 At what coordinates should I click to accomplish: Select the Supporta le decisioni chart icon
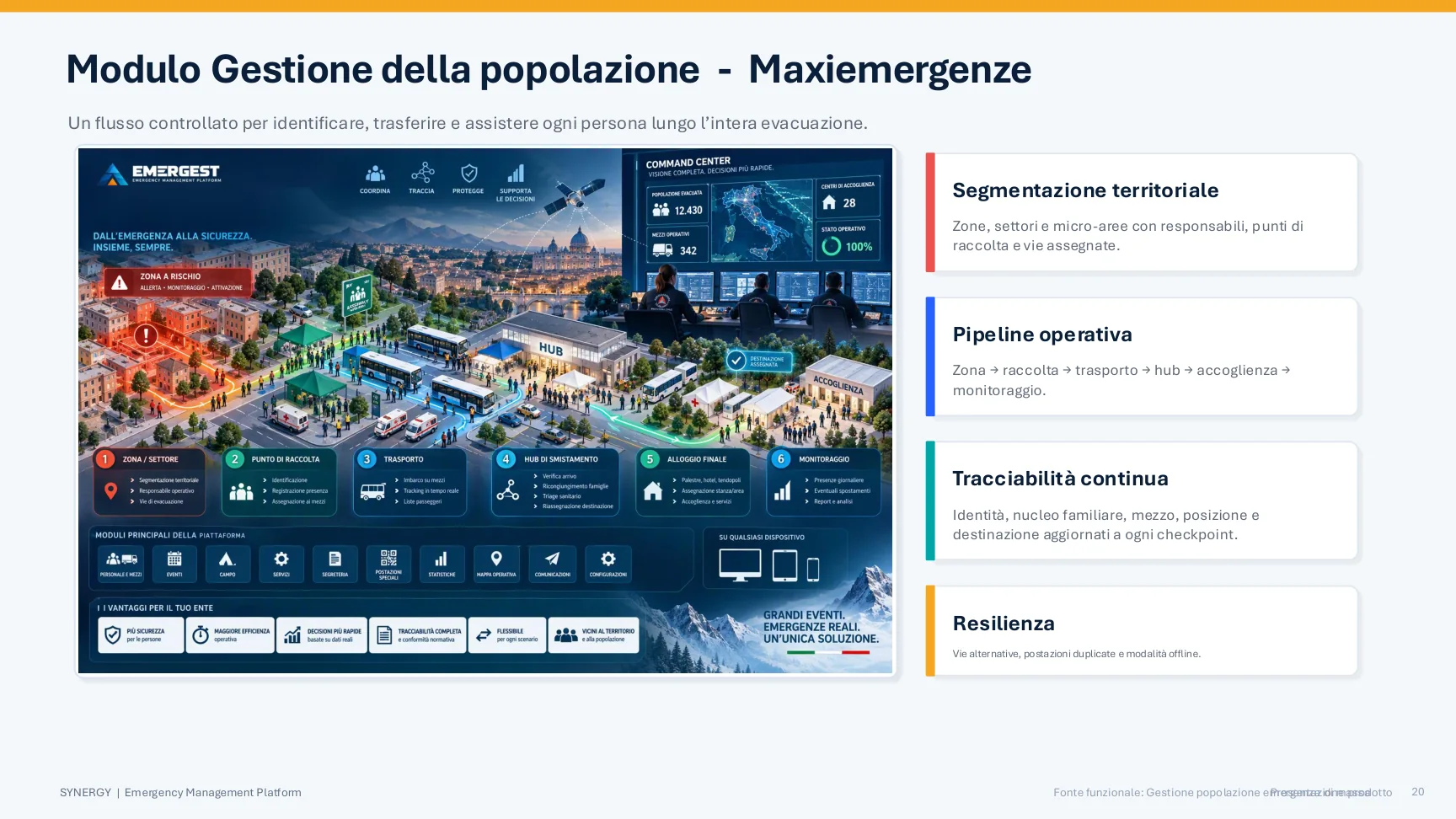(x=516, y=174)
